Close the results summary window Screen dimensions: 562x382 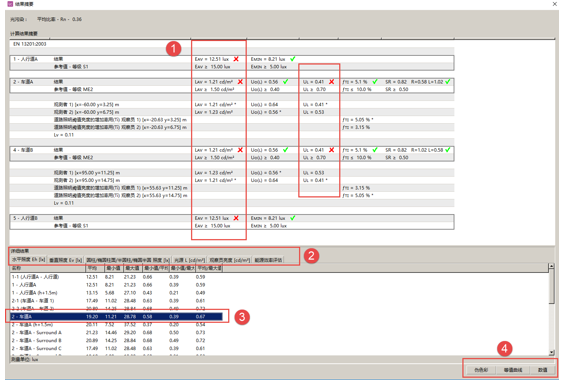(x=554, y=4)
